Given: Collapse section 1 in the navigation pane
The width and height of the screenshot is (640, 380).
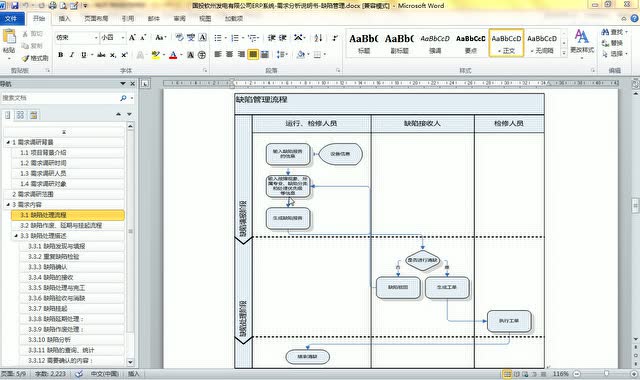Looking at the screenshot, I should [8, 142].
